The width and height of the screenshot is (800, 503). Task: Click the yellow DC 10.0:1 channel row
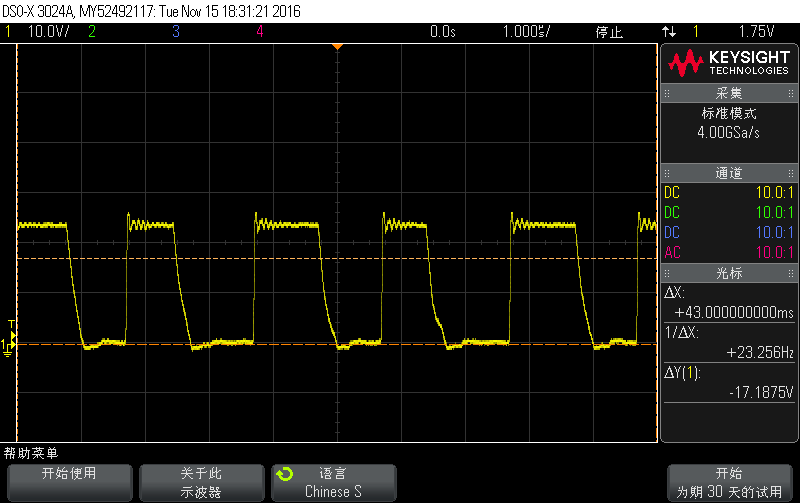(729, 193)
